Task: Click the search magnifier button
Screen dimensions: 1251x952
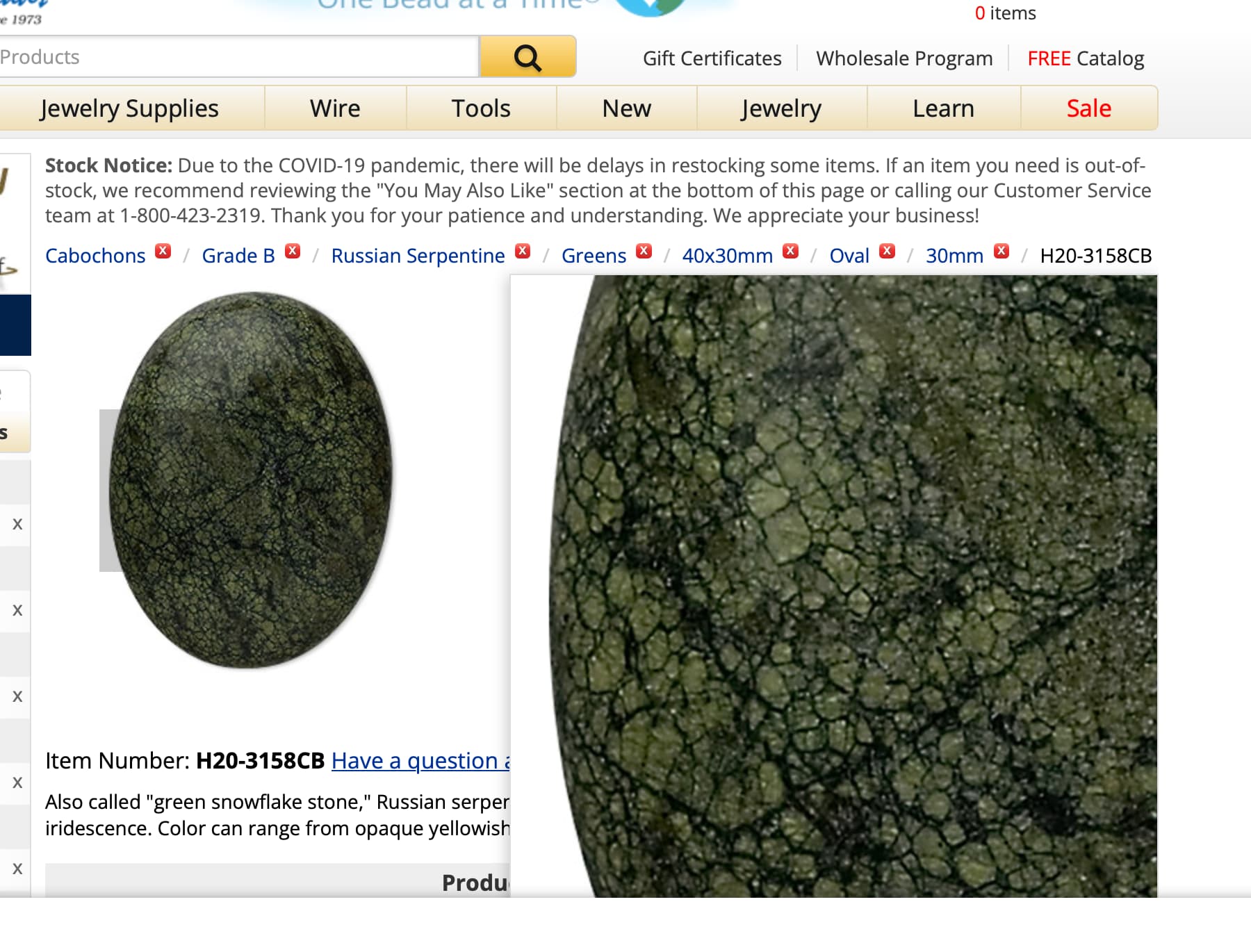Action: coord(528,57)
